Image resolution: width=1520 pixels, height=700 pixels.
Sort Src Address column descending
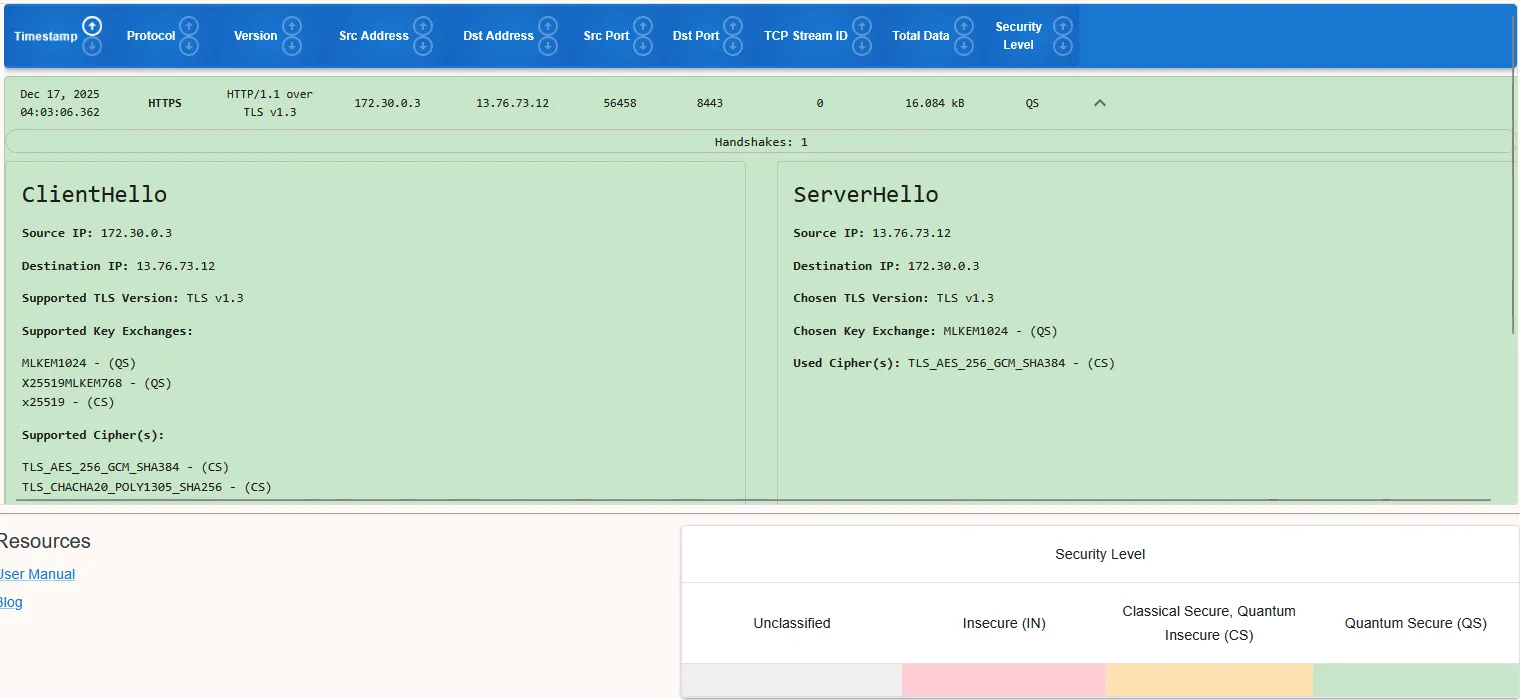[x=423, y=47]
